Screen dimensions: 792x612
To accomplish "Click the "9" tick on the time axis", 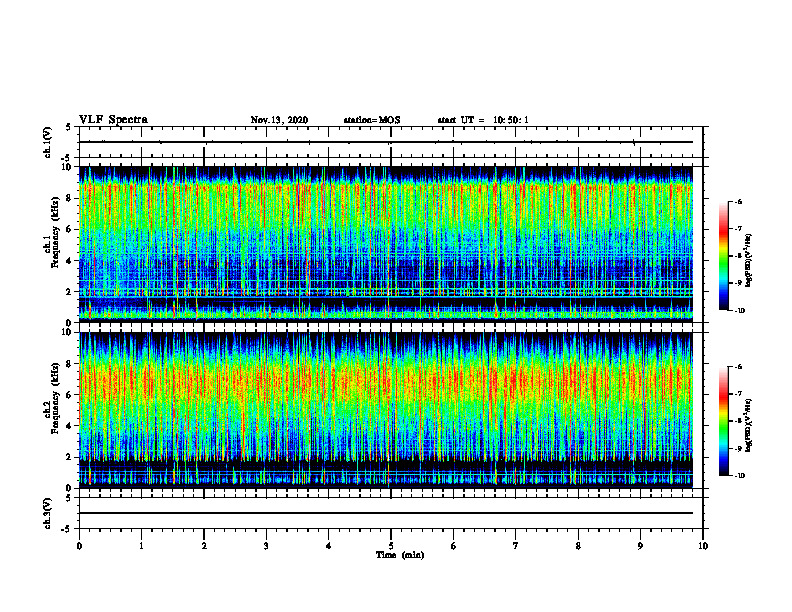I will tap(640, 546).
